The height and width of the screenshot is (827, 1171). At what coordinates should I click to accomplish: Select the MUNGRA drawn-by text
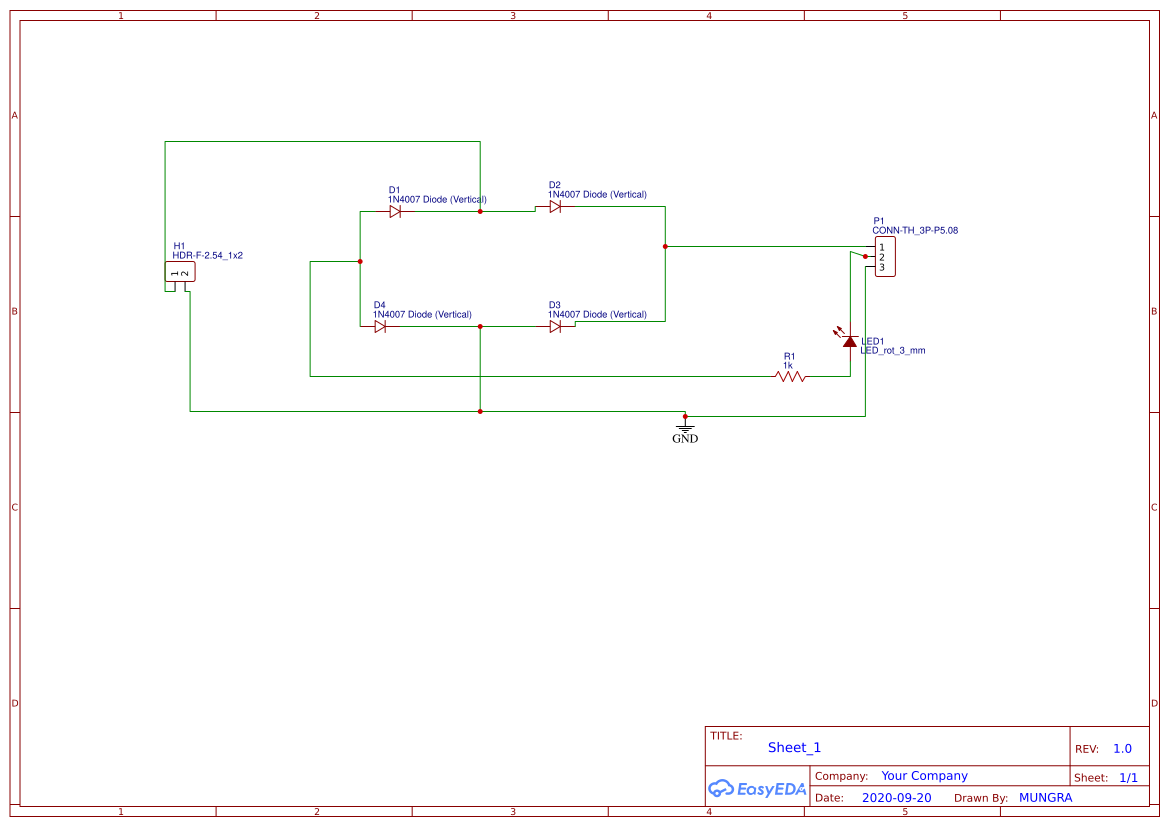click(x=1046, y=797)
